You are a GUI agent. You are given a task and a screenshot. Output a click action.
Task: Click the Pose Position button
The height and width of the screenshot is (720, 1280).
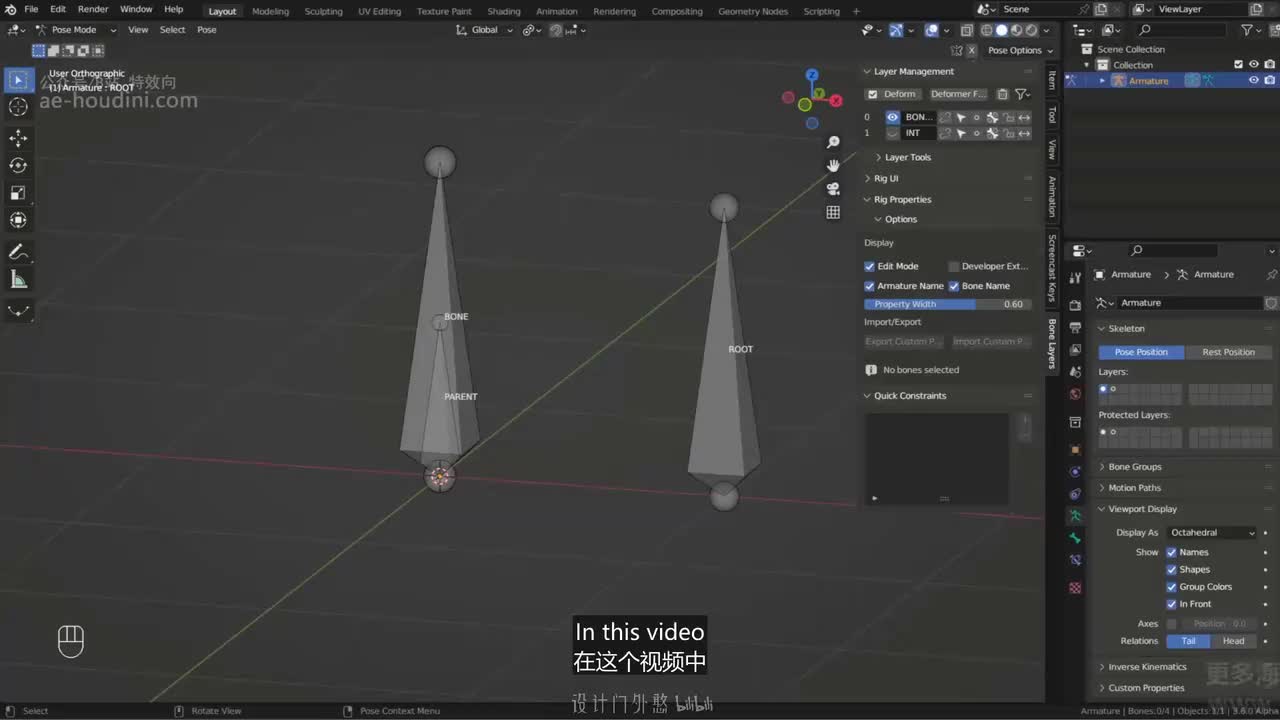pos(1141,352)
